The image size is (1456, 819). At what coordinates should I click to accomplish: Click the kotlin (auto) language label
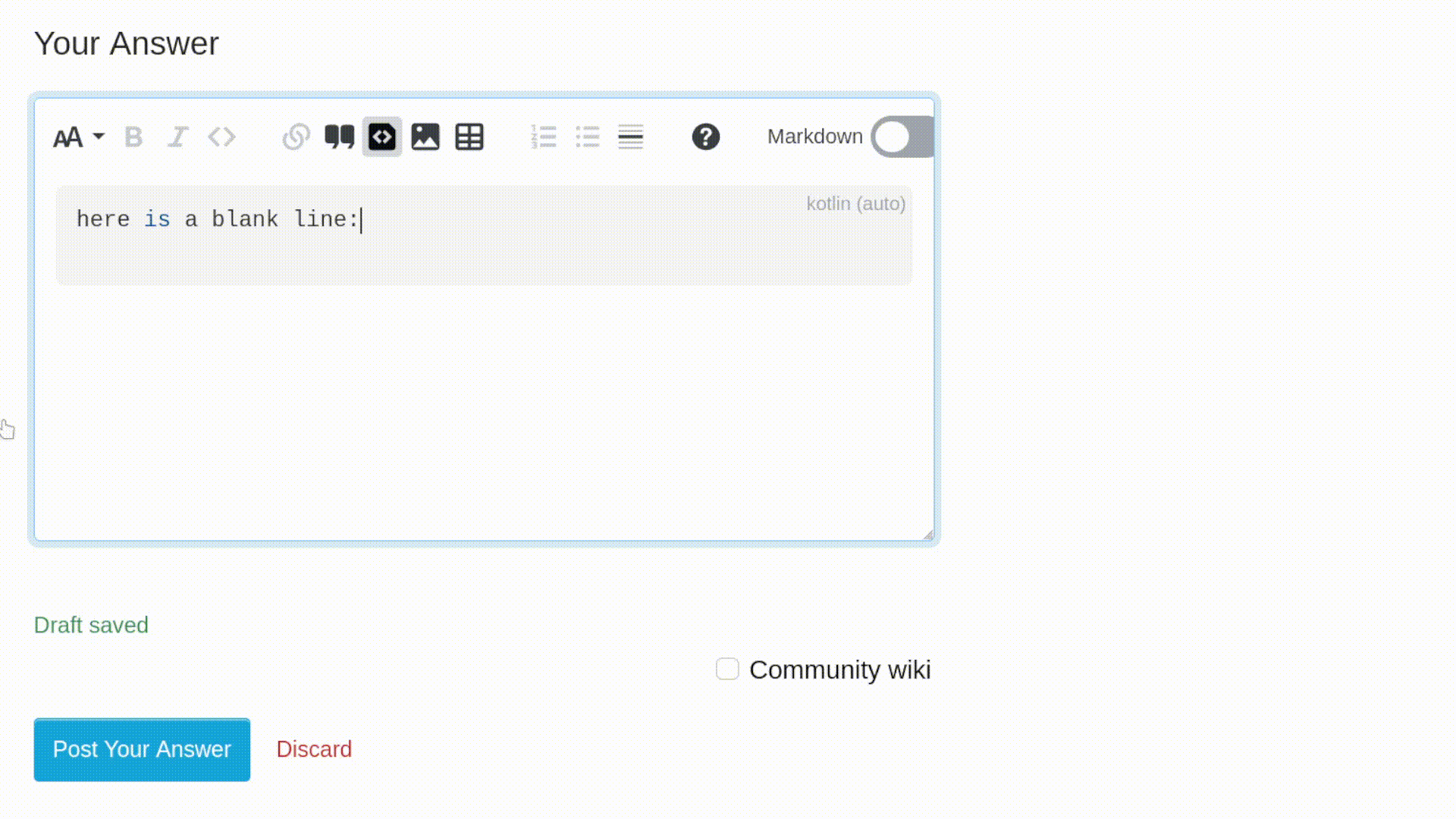click(855, 204)
